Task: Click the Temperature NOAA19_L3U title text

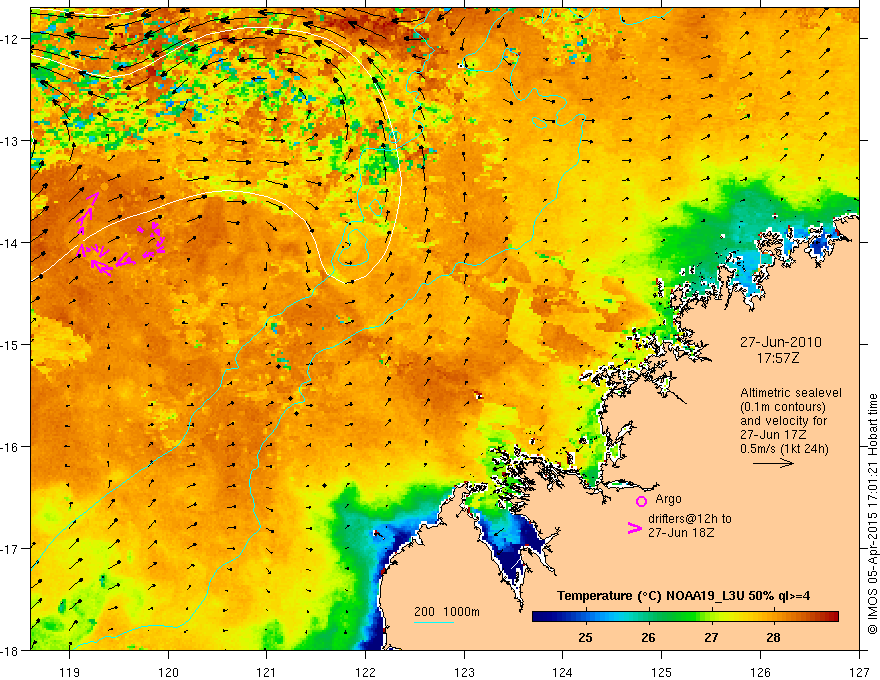Action: pos(683,596)
